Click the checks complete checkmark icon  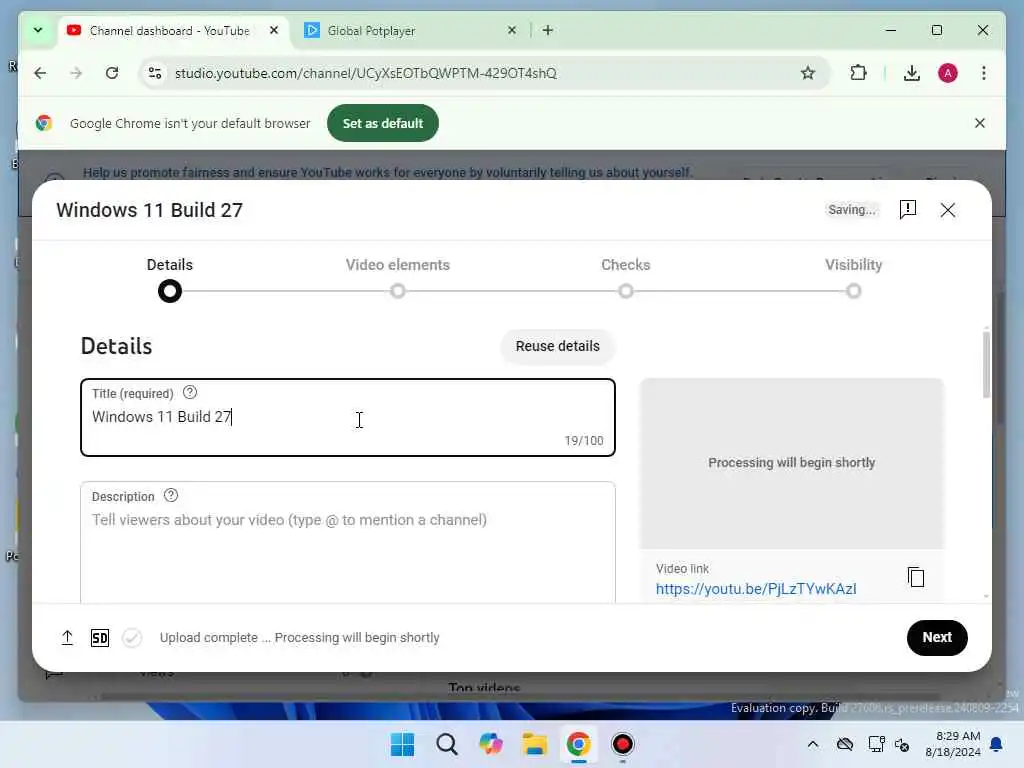pyautogui.click(x=132, y=637)
